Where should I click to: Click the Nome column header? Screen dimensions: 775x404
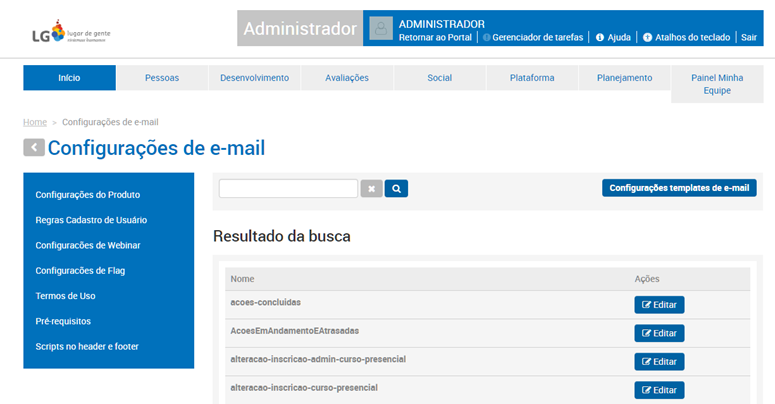(242, 279)
